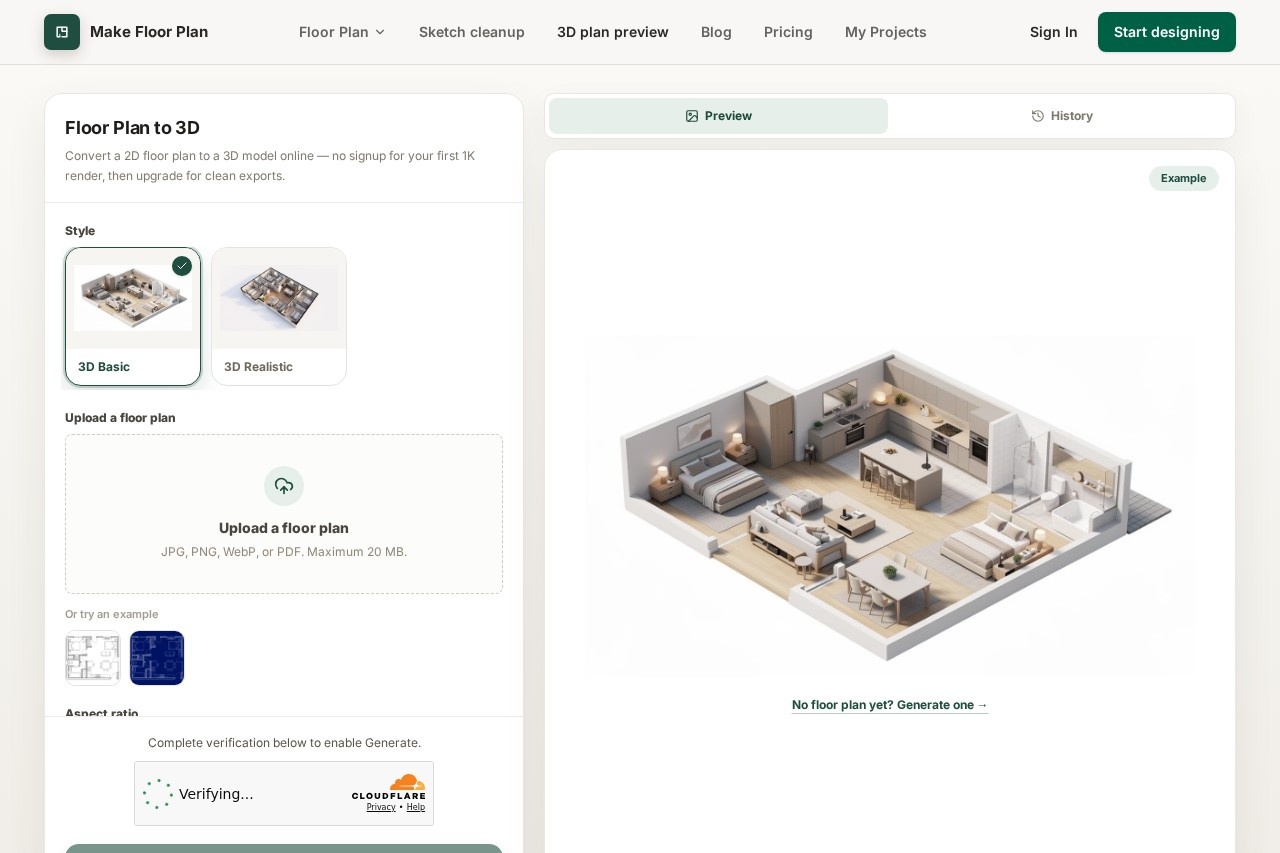Switch to the Preview tab
This screenshot has width=1280, height=853.
718,116
